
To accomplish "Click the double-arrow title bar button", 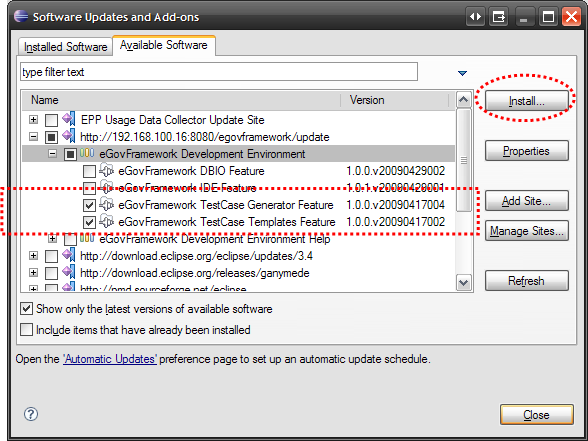I will click(x=476, y=17).
